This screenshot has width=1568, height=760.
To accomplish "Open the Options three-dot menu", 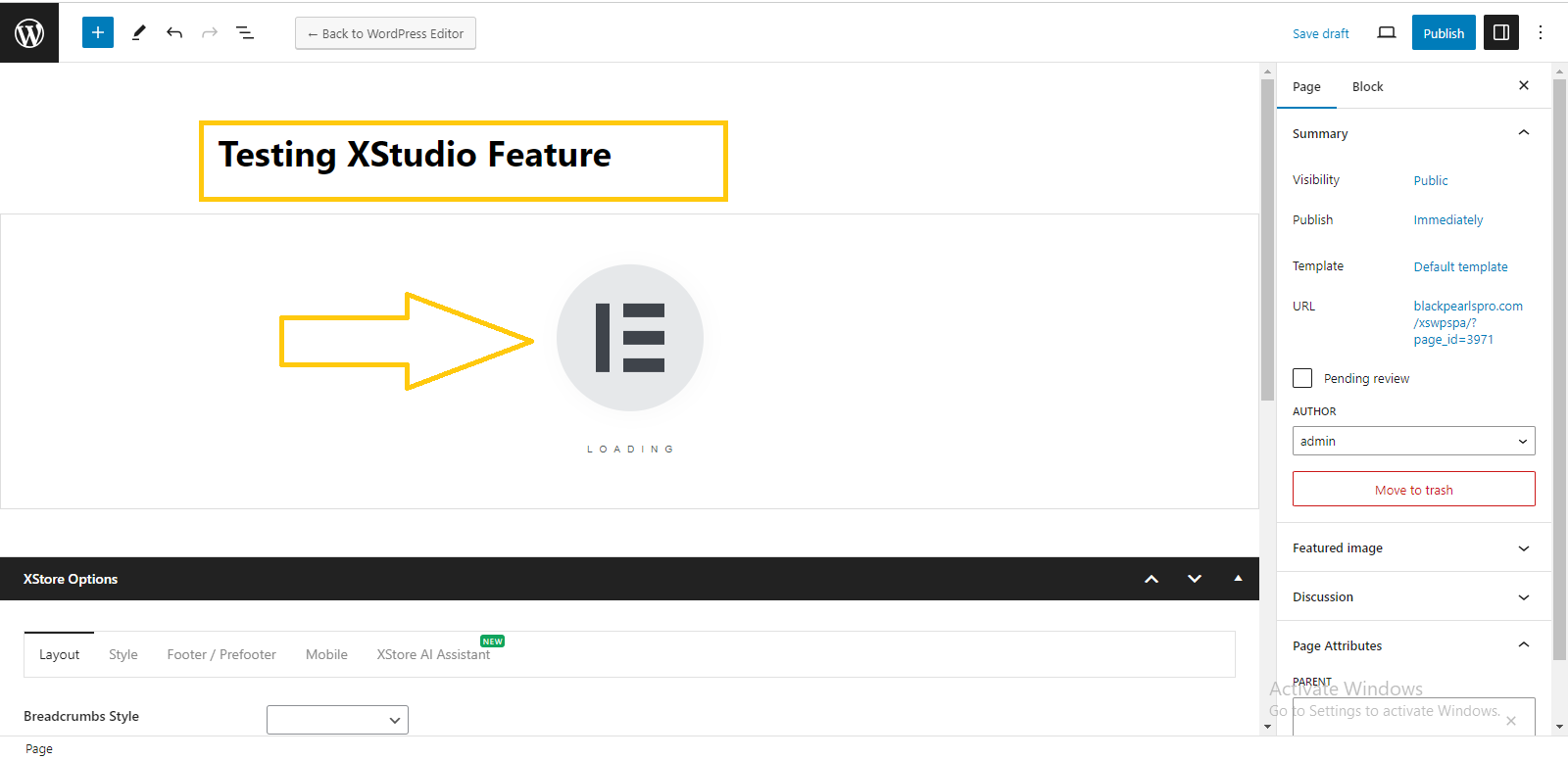I will tap(1541, 32).
